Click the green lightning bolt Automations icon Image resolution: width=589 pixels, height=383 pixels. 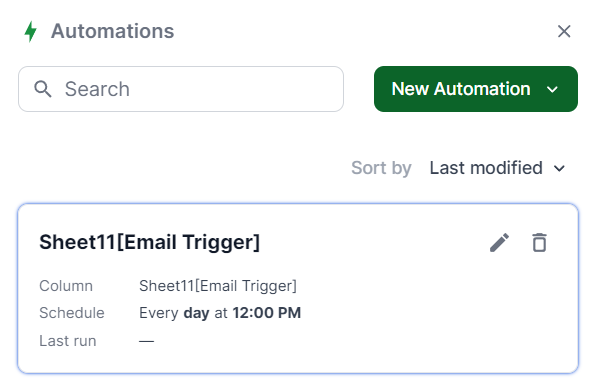(x=30, y=31)
